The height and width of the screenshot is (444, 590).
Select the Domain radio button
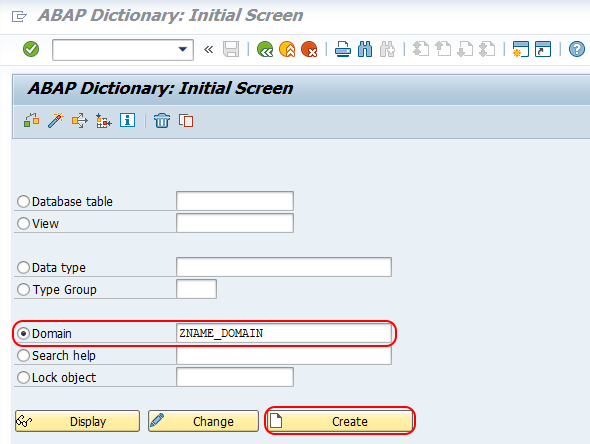pos(23,333)
